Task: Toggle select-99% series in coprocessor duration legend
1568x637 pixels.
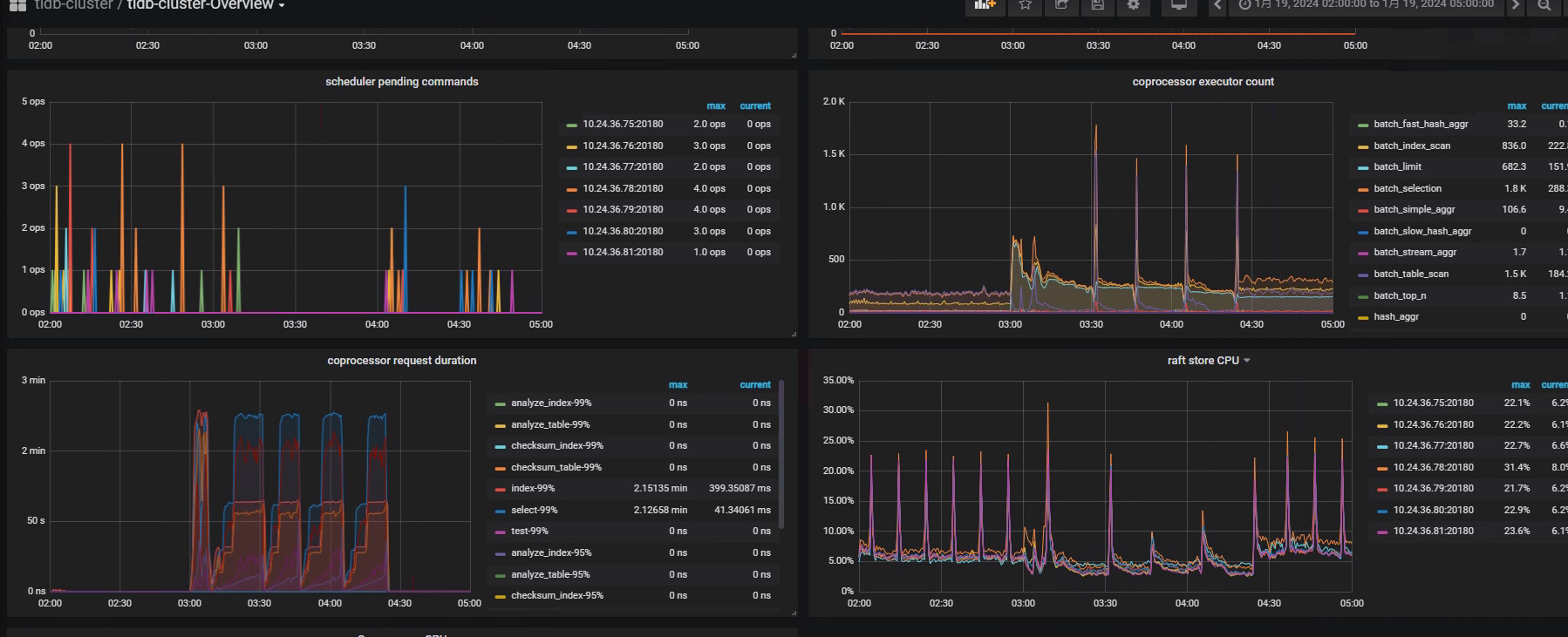Action: click(x=534, y=511)
